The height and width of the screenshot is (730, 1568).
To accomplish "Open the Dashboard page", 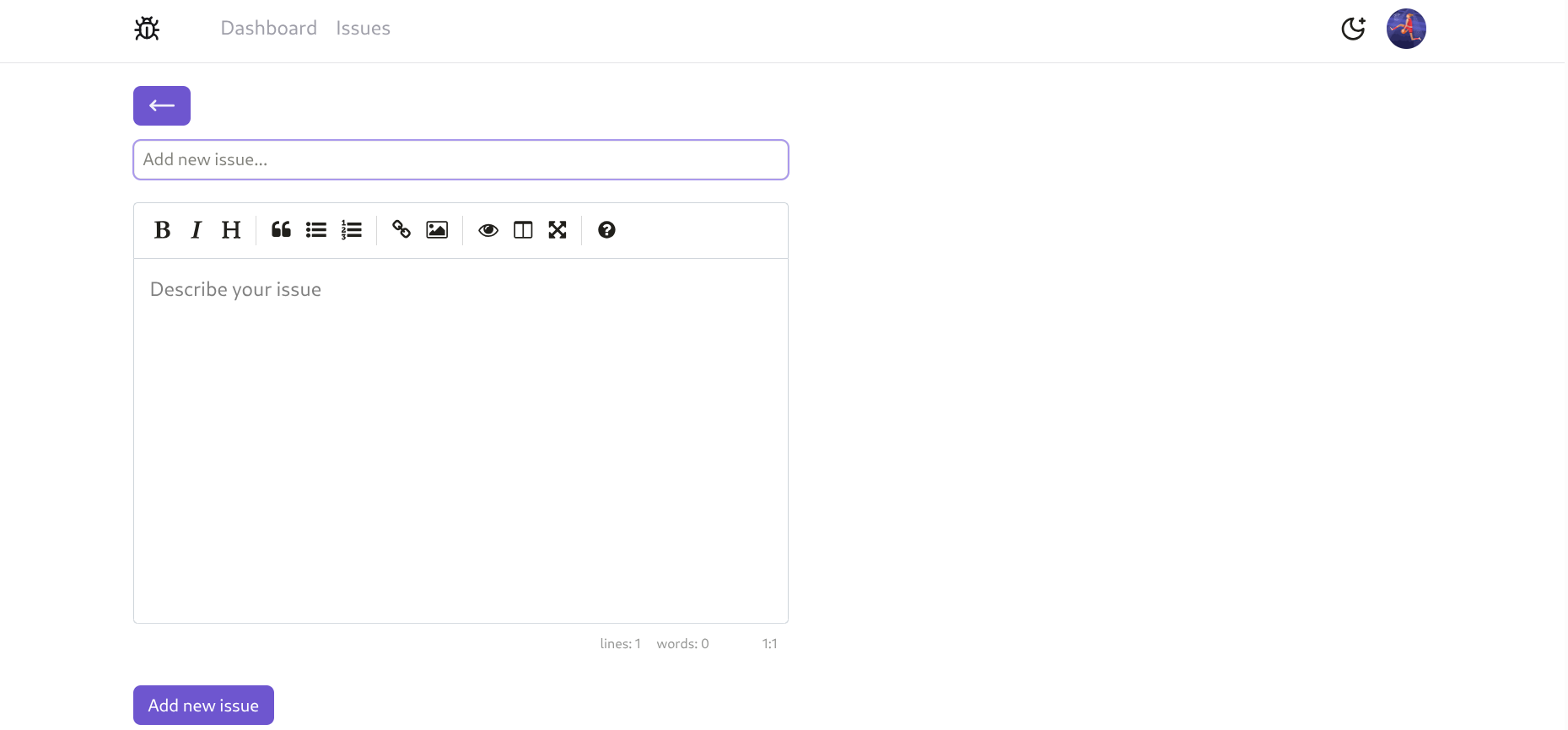I will [268, 29].
